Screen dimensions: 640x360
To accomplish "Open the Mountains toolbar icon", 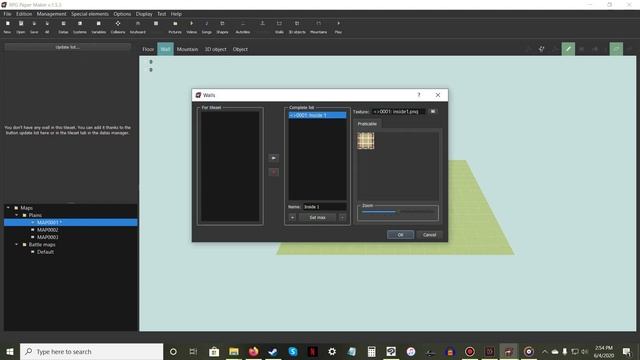I will pos(318,27).
